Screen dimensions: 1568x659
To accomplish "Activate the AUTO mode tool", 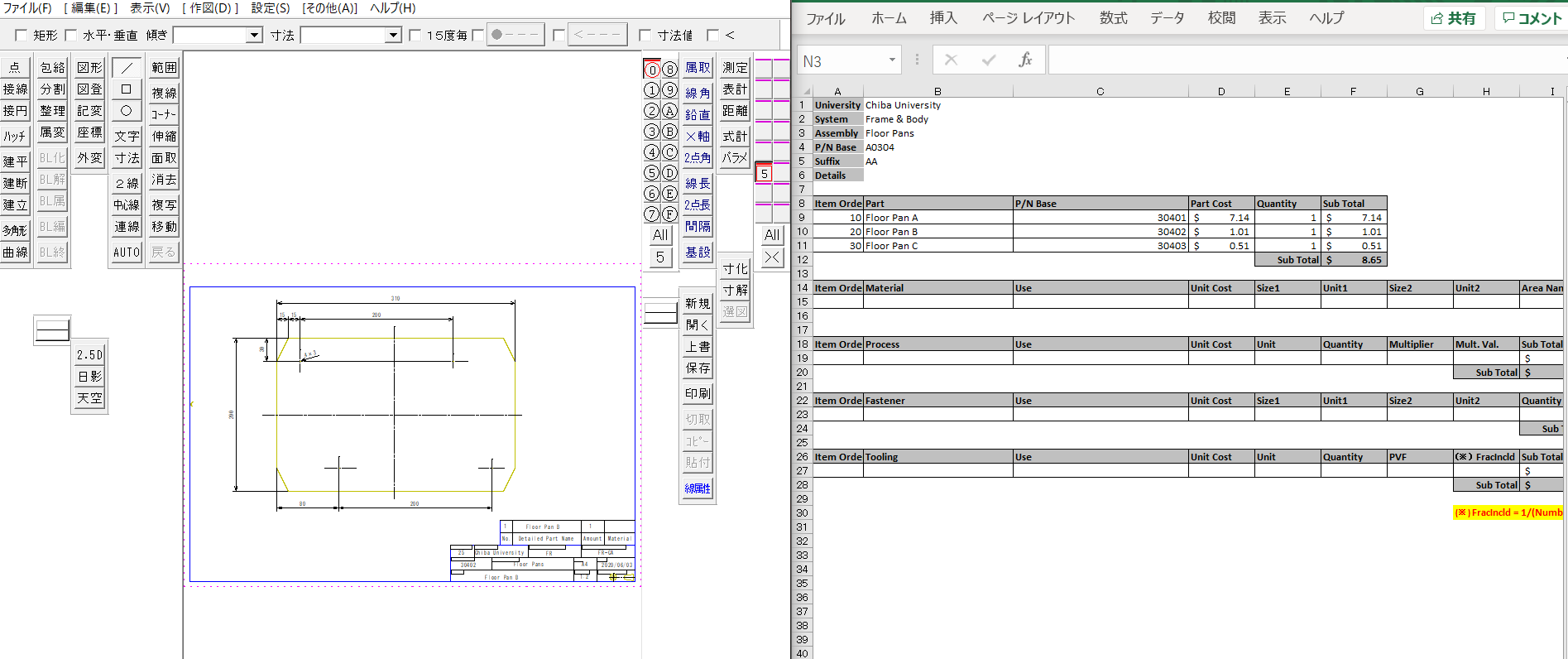I will pos(127,252).
